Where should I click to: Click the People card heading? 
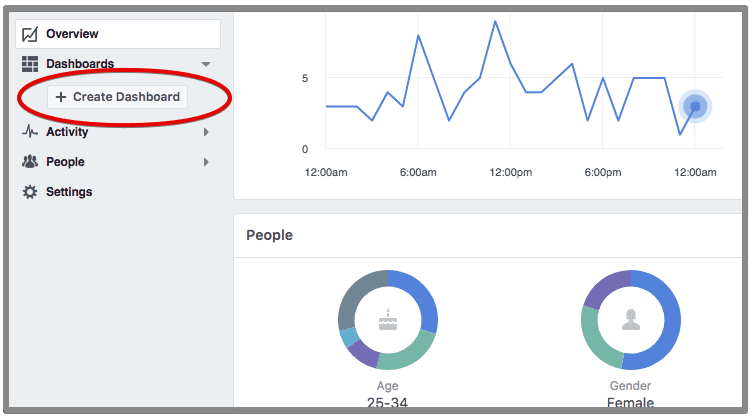269,235
